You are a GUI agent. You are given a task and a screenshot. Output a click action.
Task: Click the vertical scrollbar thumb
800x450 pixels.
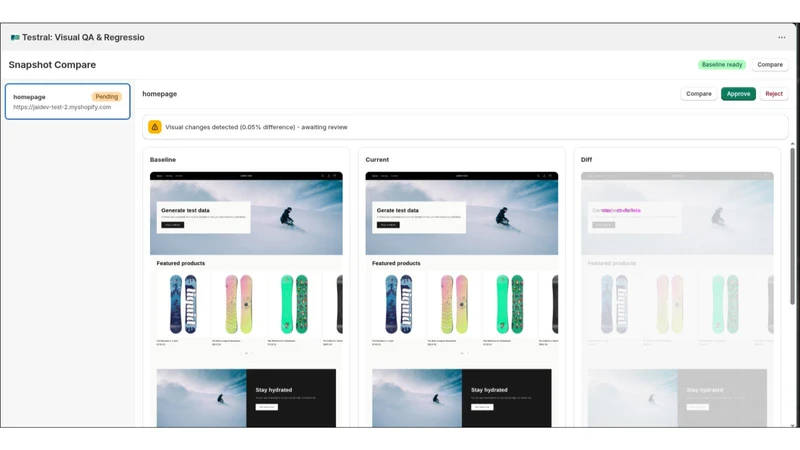(792, 226)
